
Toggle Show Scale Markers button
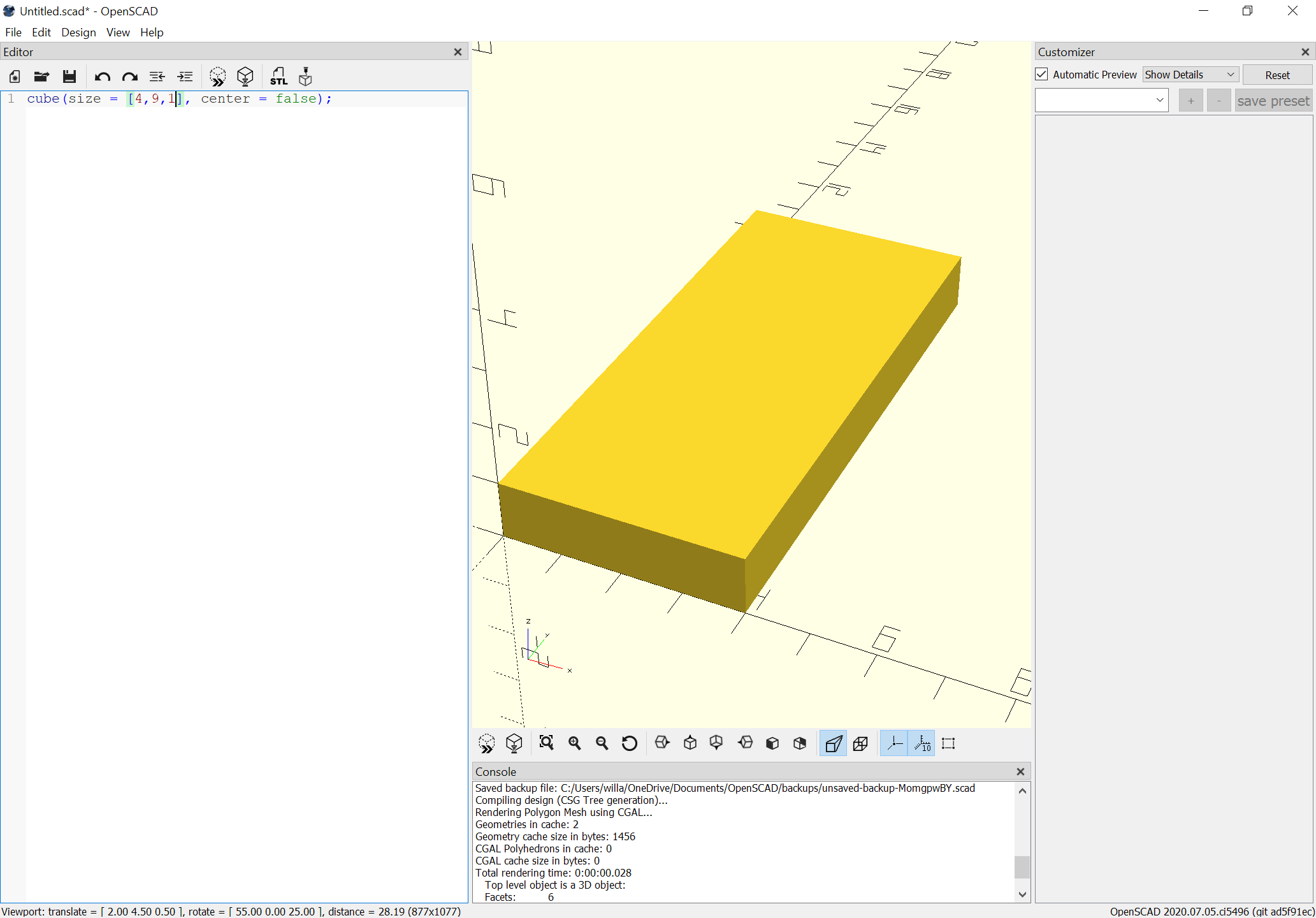tap(922, 743)
